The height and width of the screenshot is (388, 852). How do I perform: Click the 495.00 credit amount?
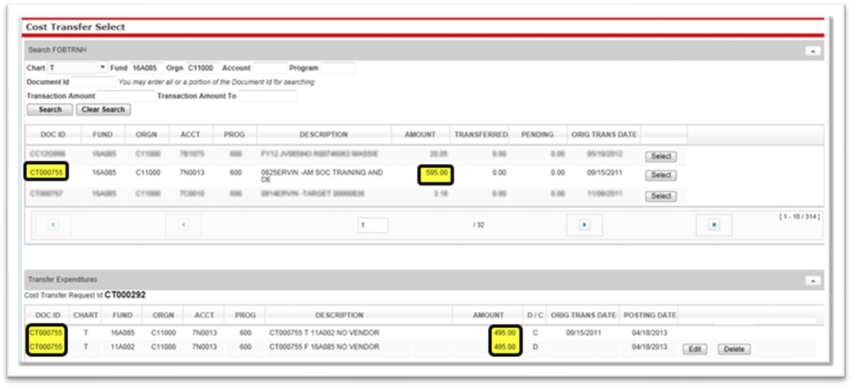point(505,333)
